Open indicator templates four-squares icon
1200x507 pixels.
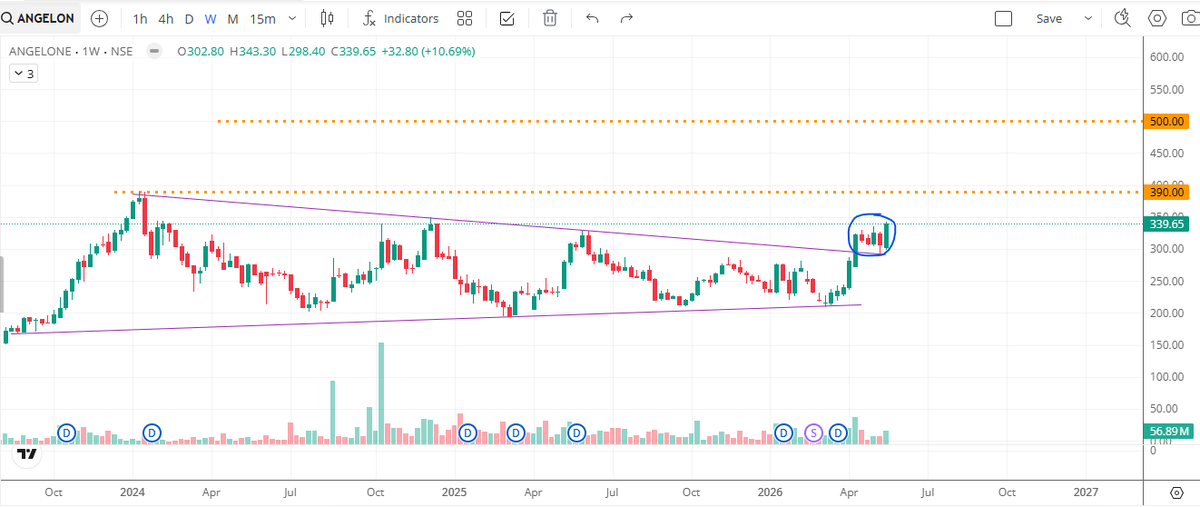(464, 18)
